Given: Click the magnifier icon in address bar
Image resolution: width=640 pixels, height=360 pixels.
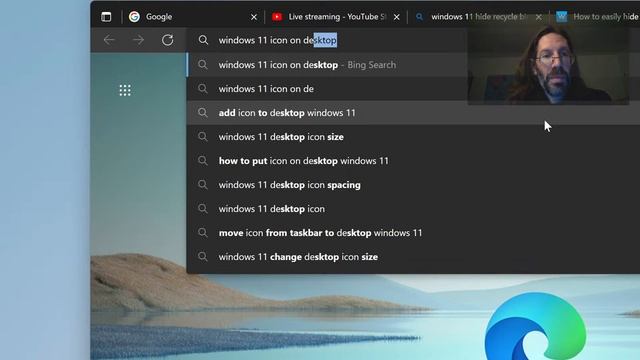Looking at the screenshot, I should point(203,40).
